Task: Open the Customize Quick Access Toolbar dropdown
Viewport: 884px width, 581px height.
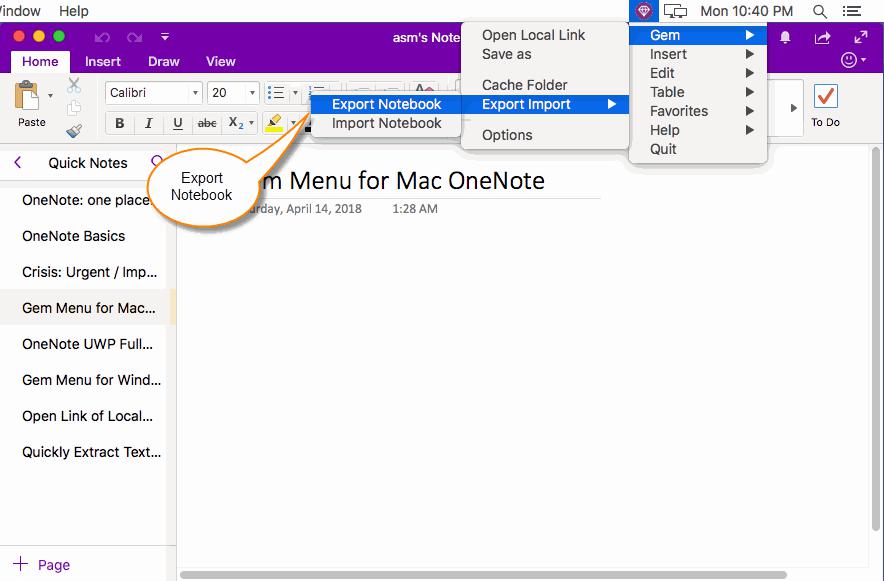Action: [165, 37]
